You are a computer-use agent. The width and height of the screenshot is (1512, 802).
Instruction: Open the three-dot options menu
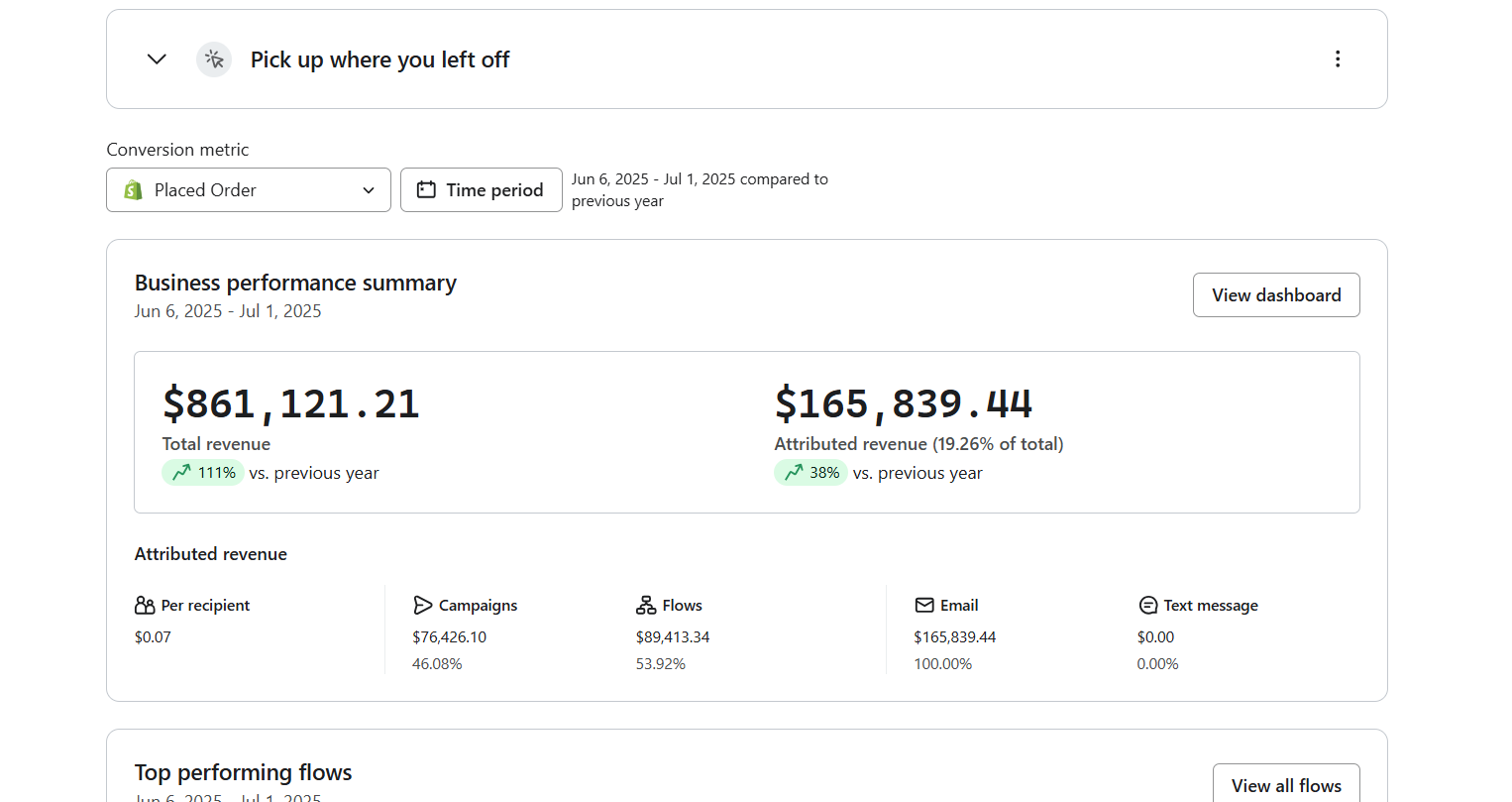pos(1338,59)
